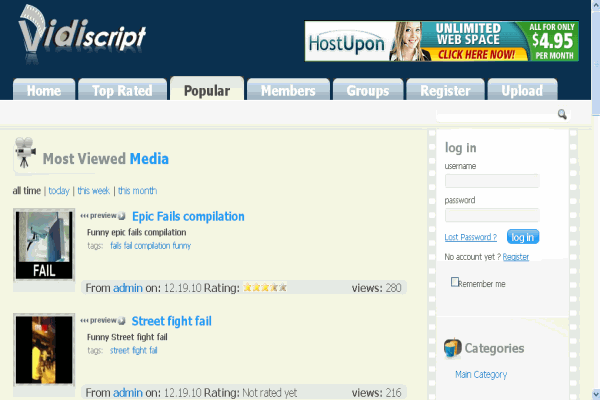600x400 pixels.
Task: Filter most viewed by this week
Action: [94, 190]
